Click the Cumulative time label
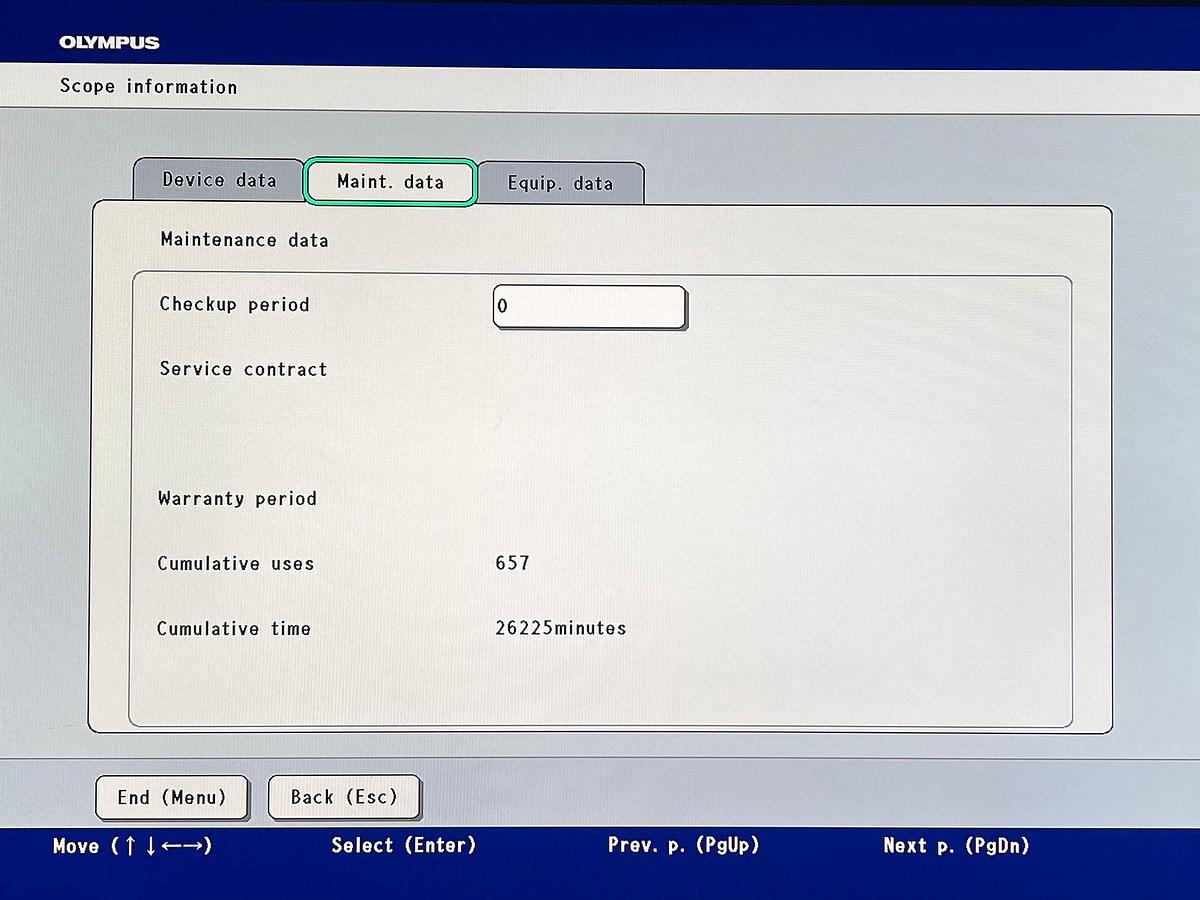1200x900 pixels. pyautogui.click(x=234, y=629)
